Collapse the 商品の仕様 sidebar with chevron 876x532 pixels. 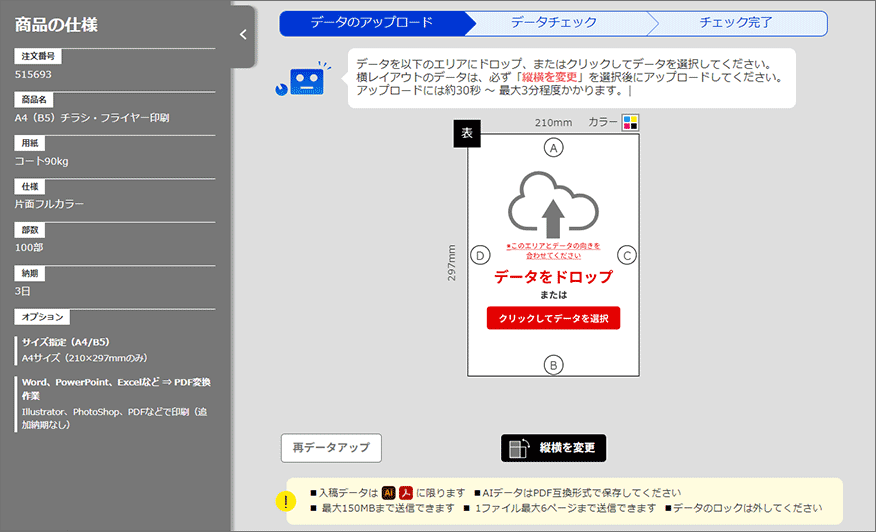click(x=243, y=35)
